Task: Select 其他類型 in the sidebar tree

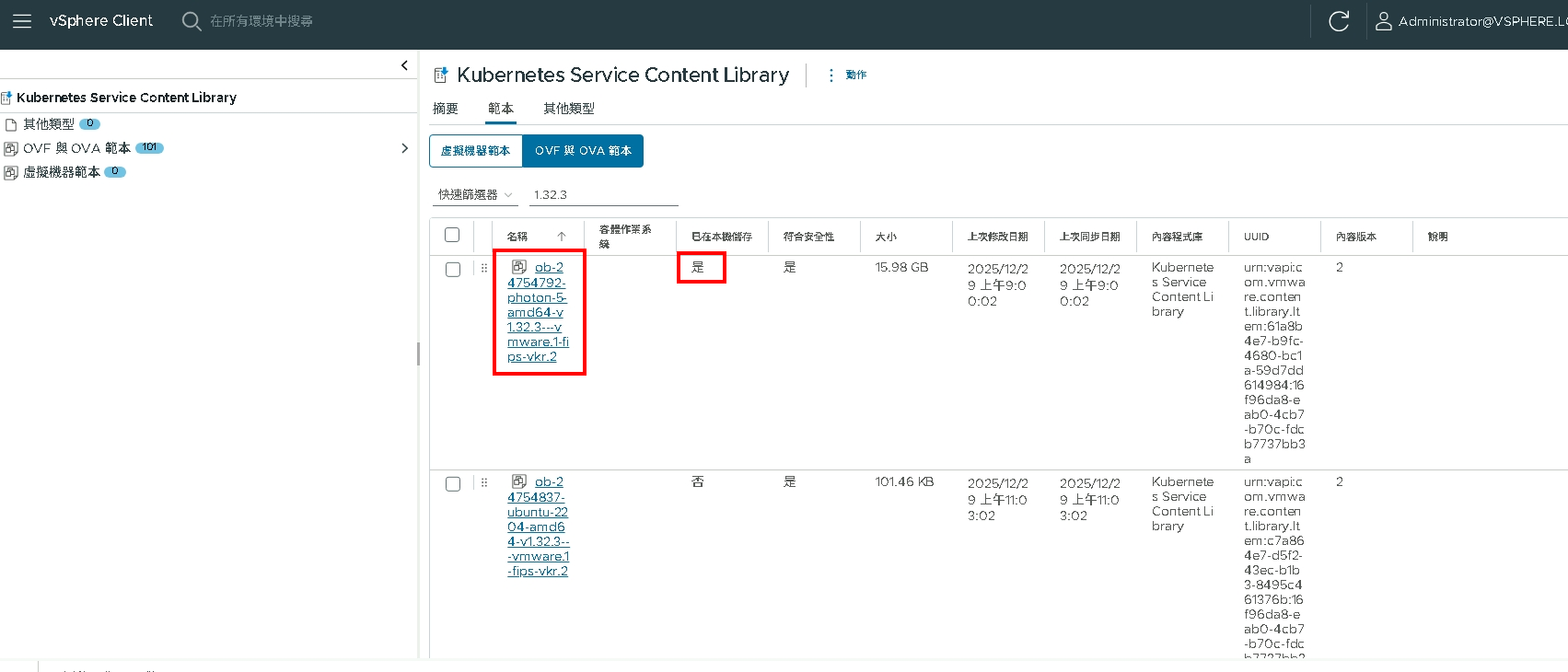Action: [49, 124]
